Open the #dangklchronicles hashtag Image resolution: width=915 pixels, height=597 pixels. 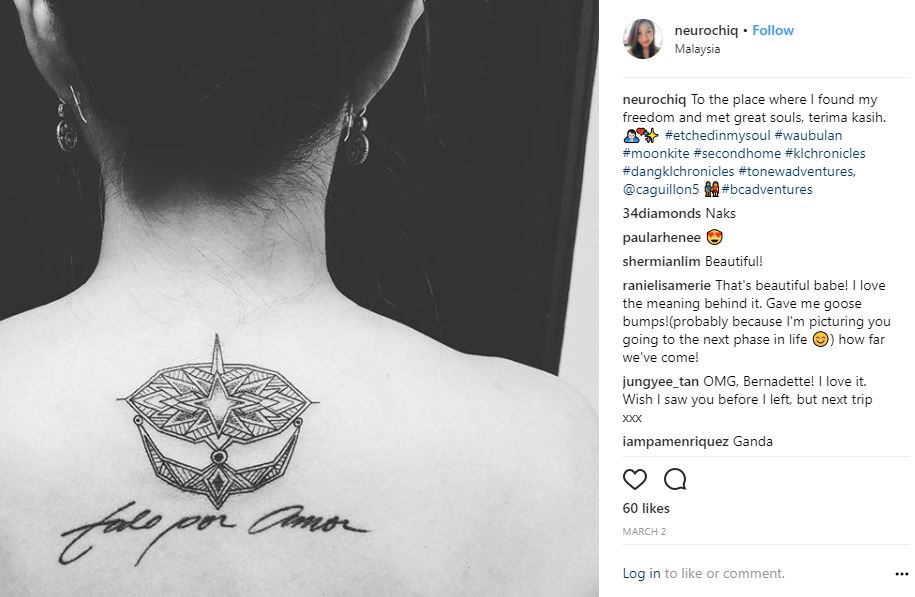678,172
